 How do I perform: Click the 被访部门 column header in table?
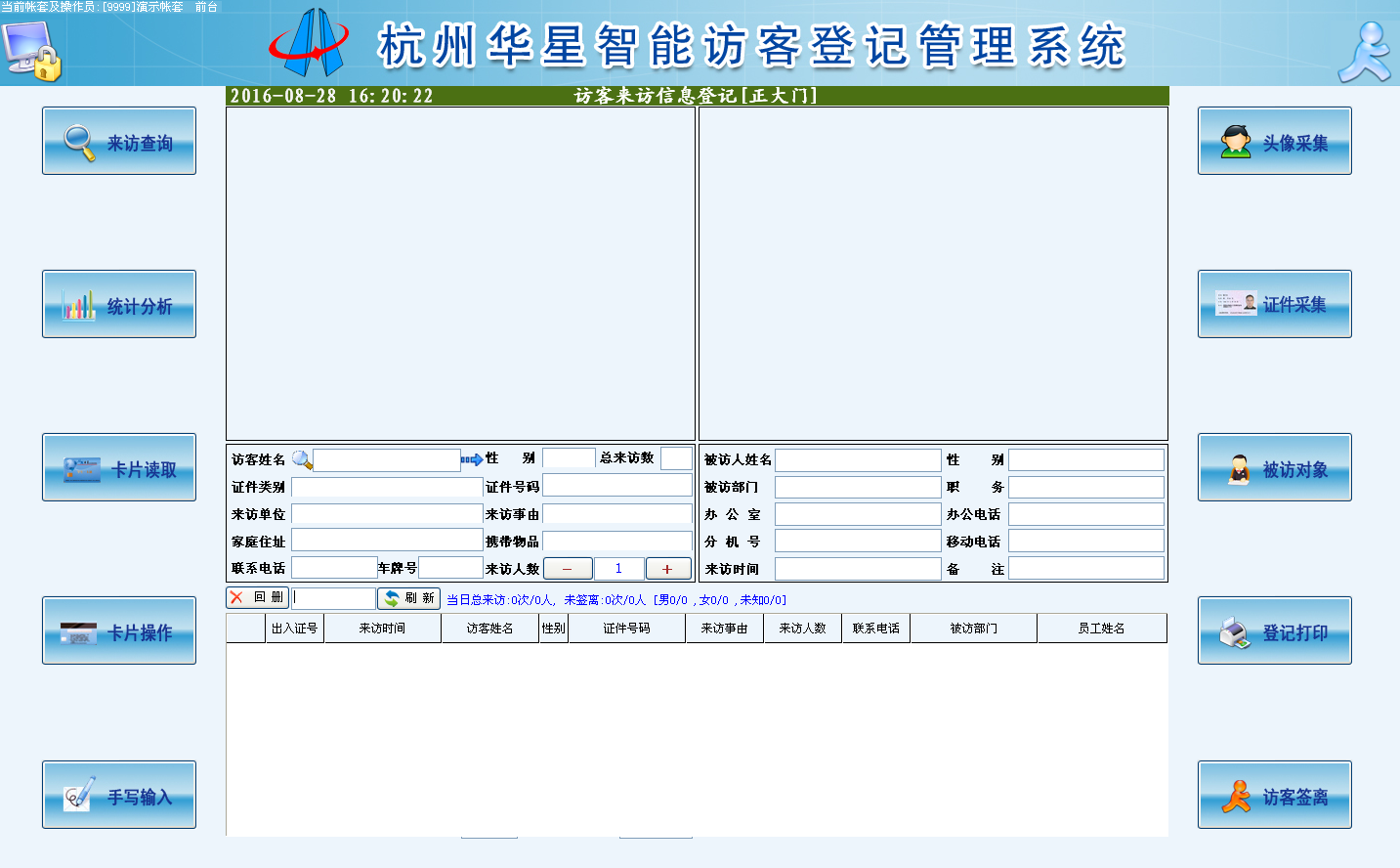(x=973, y=628)
